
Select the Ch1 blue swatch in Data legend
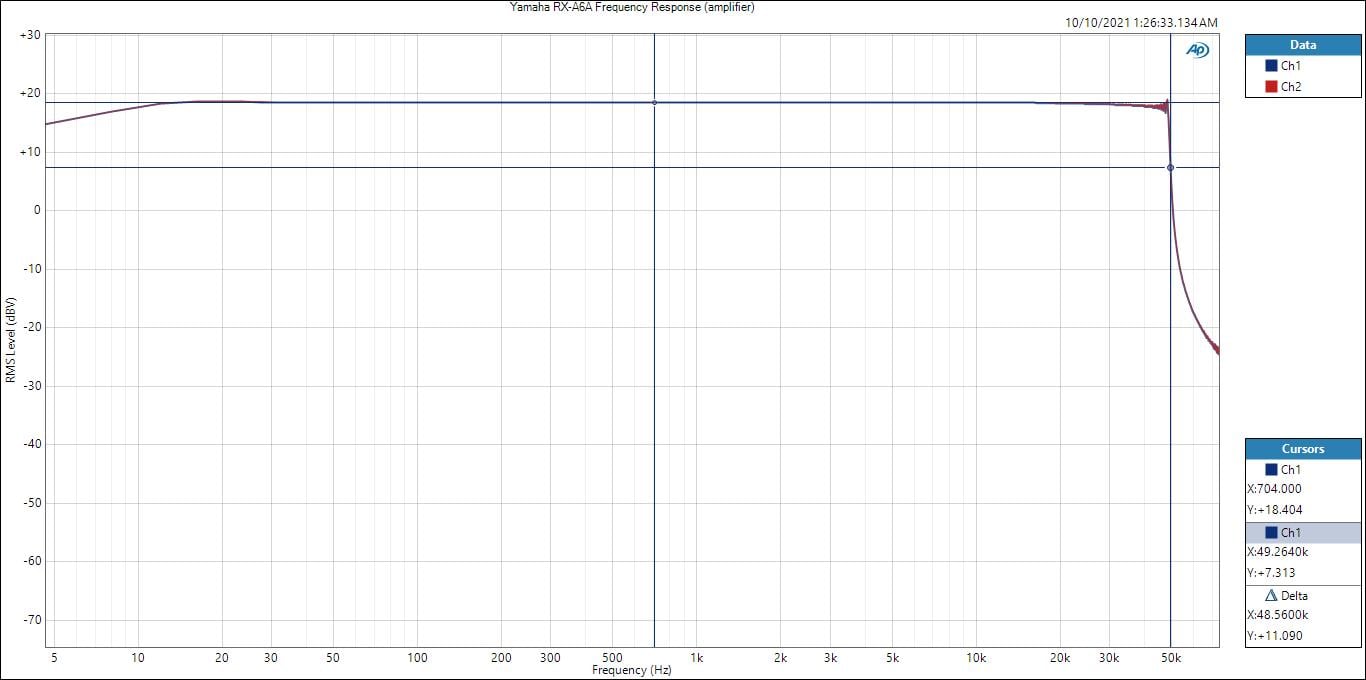[x=1271, y=66]
